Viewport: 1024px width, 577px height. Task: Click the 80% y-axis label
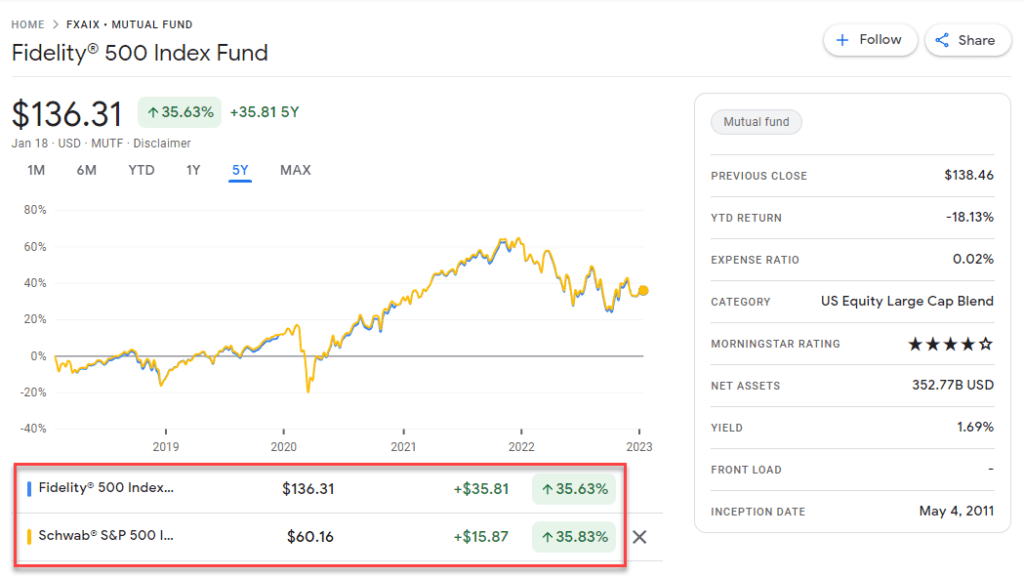(x=35, y=210)
